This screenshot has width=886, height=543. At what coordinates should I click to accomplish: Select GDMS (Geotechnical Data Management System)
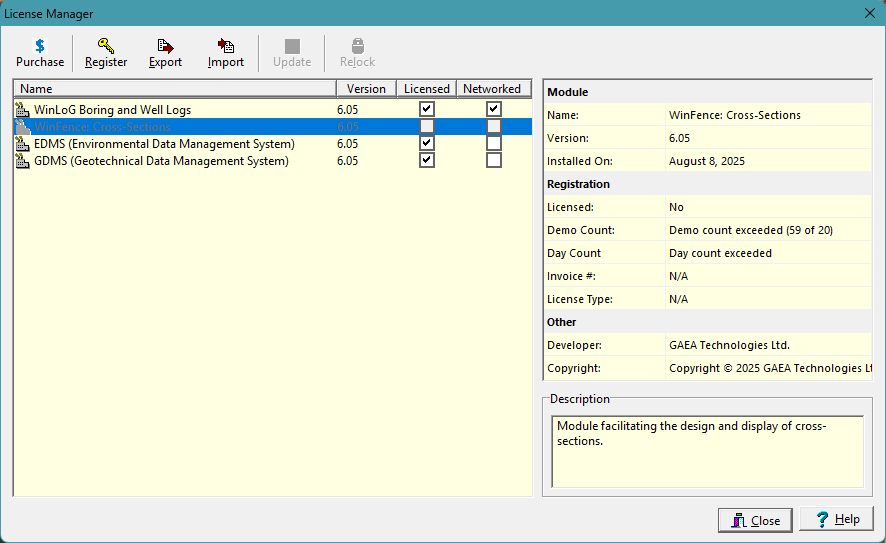pos(273,160)
